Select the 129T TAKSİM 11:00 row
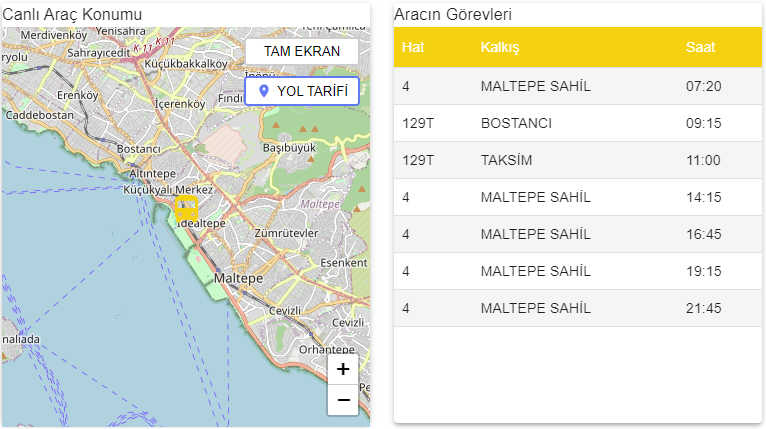The height and width of the screenshot is (429, 766). [x=577, y=160]
